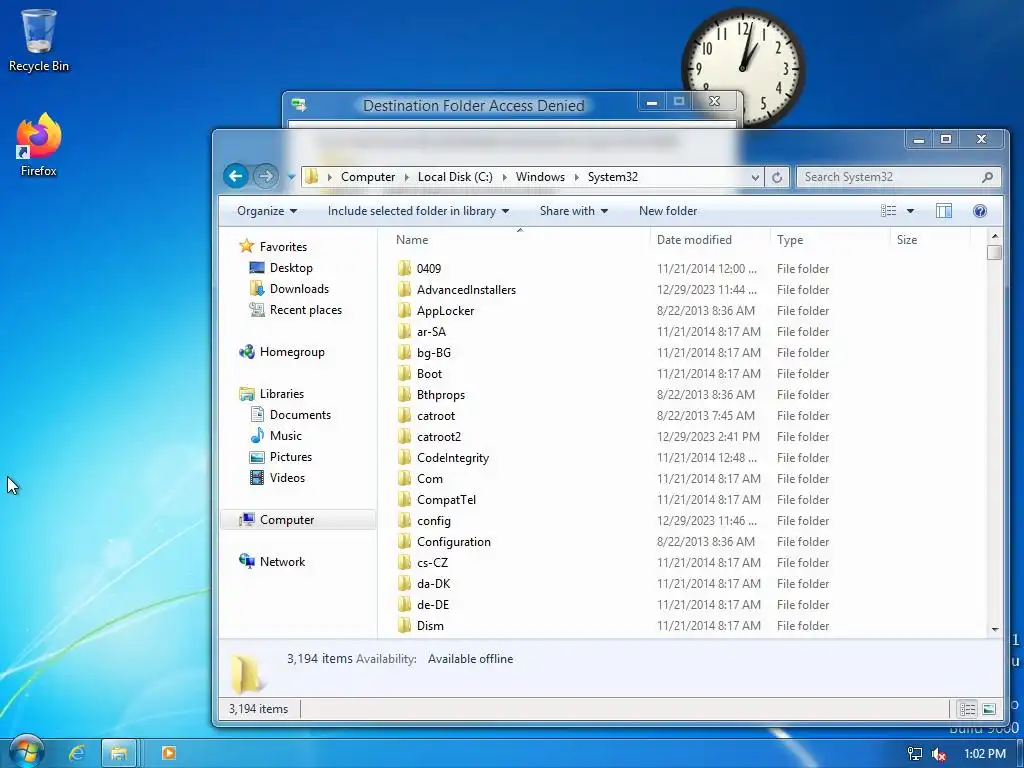Select Libraries in navigation pane

[x=271, y=394]
